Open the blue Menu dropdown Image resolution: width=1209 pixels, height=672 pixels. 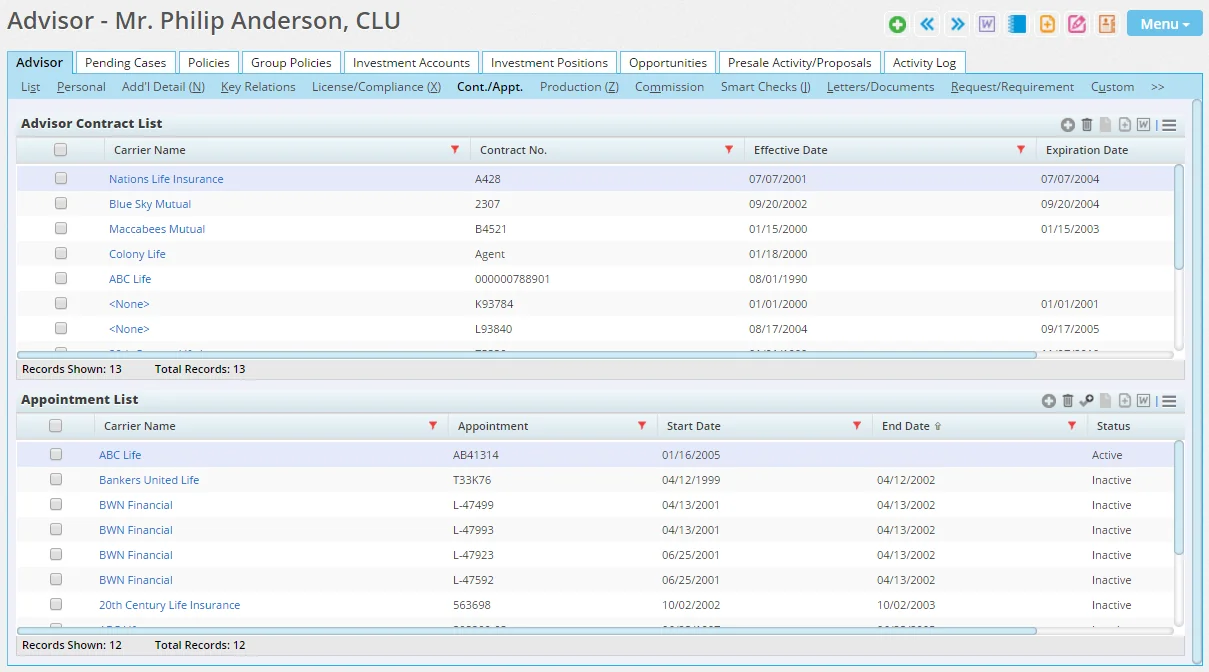[x=1164, y=24]
